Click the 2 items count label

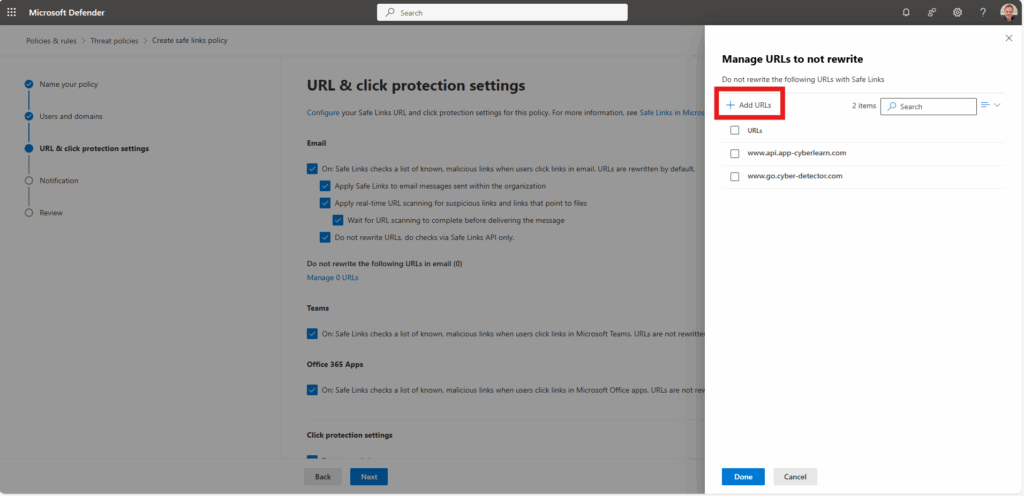[864, 106]
